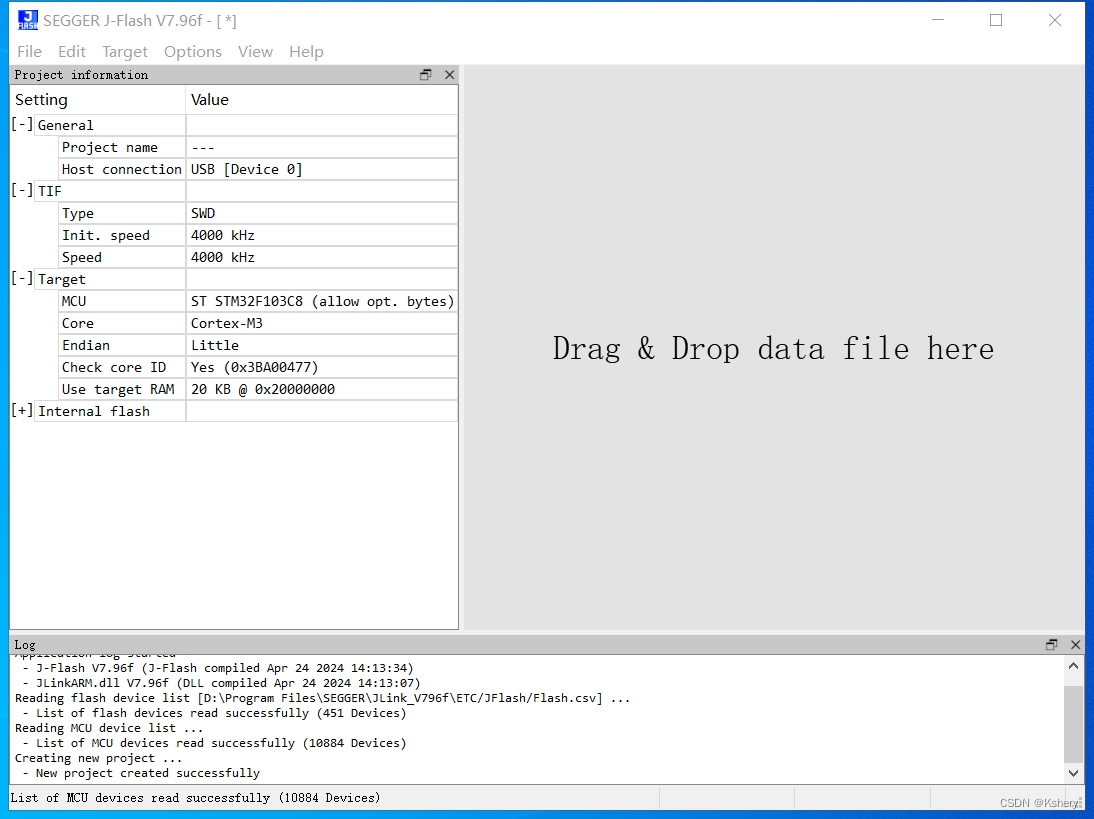Undock the Project information panel
The image size is (1094, 819).
(x=426, y=75)
